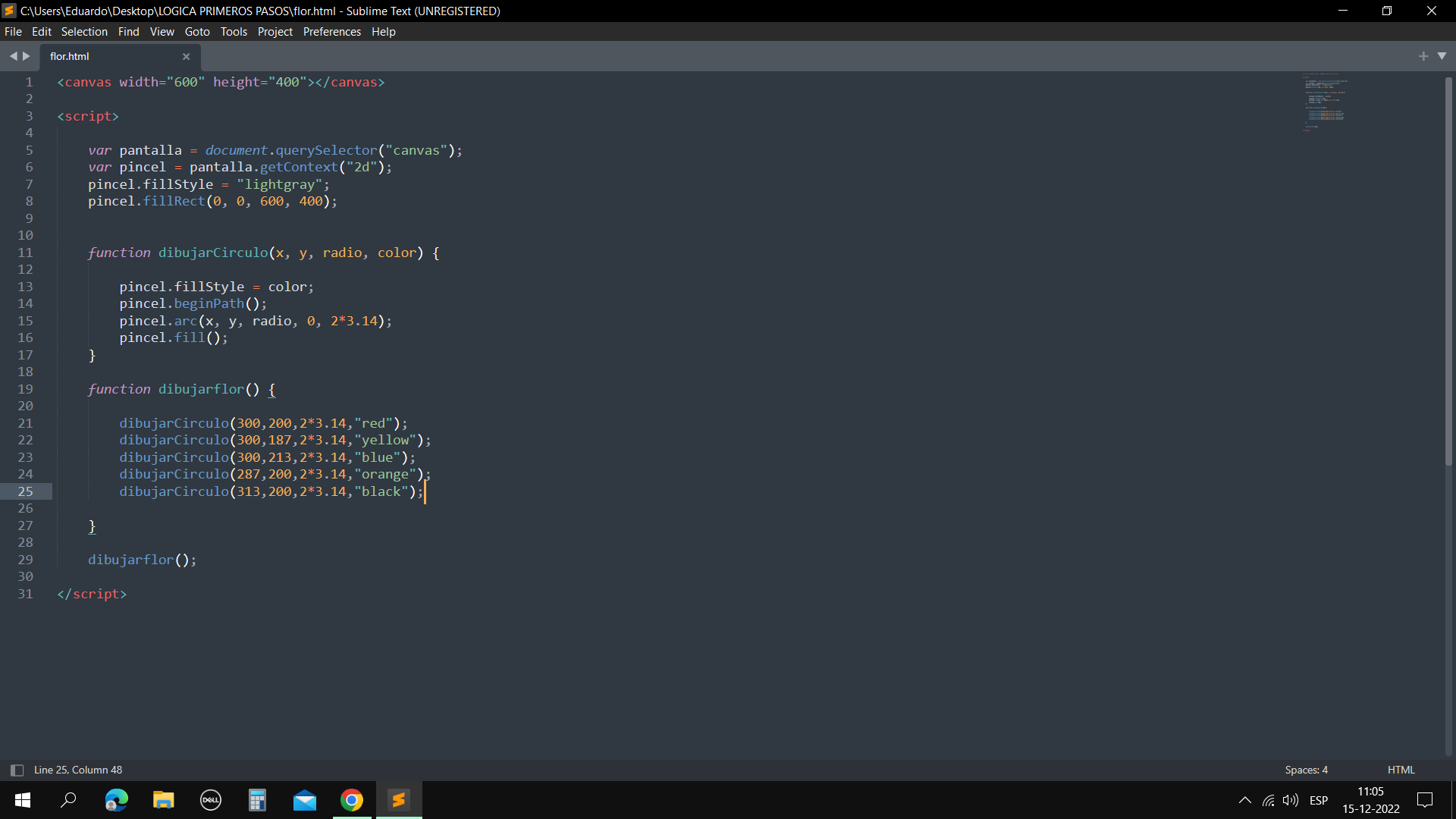
Task: Open the Project menu
Action: click(x=275, y=31)
